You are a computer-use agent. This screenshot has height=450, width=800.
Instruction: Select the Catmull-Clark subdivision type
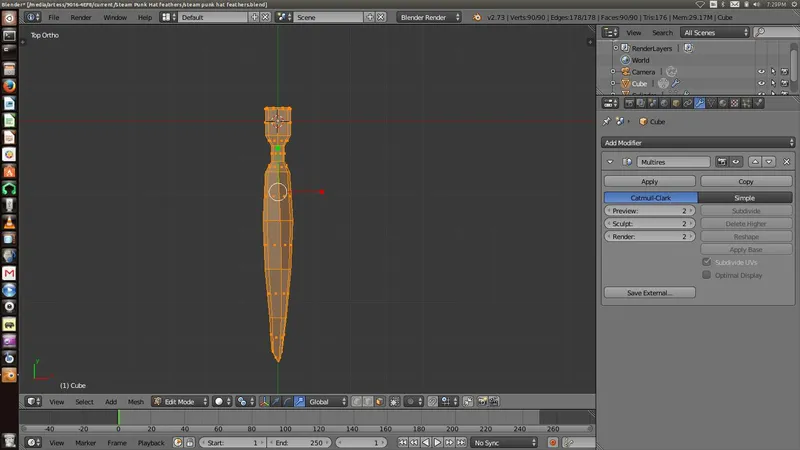click(651, 197)
